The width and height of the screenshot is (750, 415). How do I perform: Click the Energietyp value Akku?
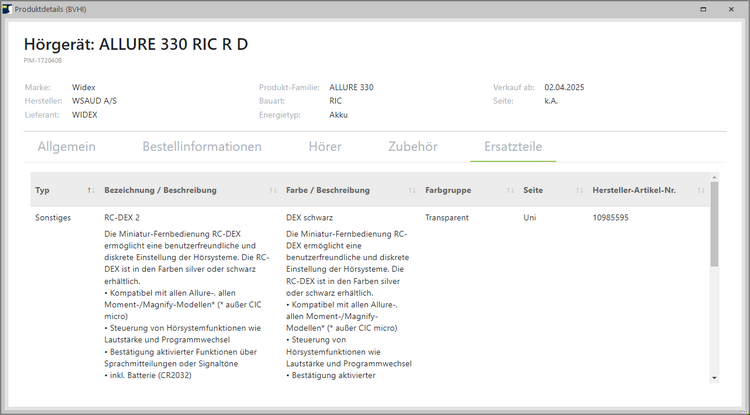339,115
